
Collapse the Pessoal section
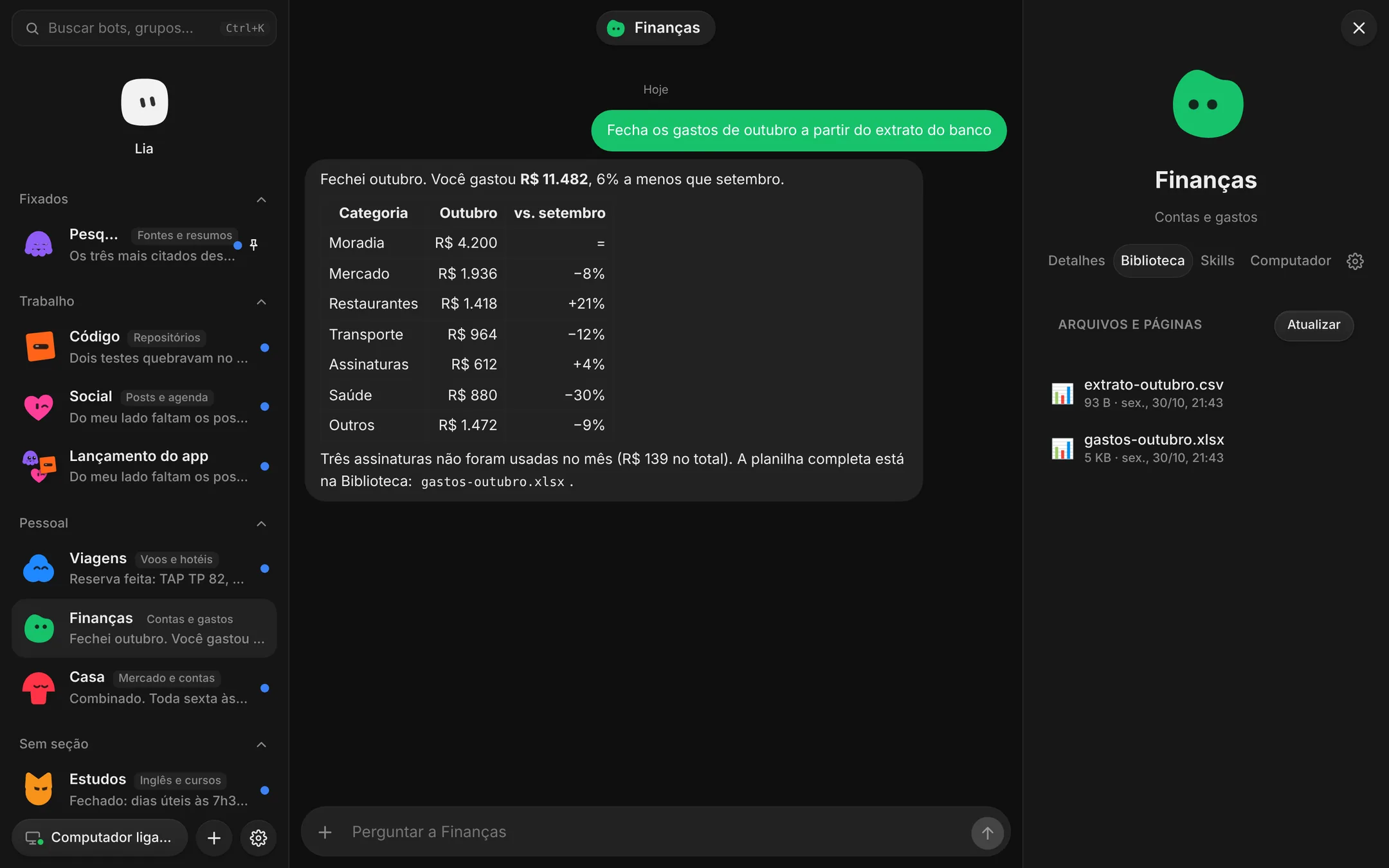click(262, 524)
